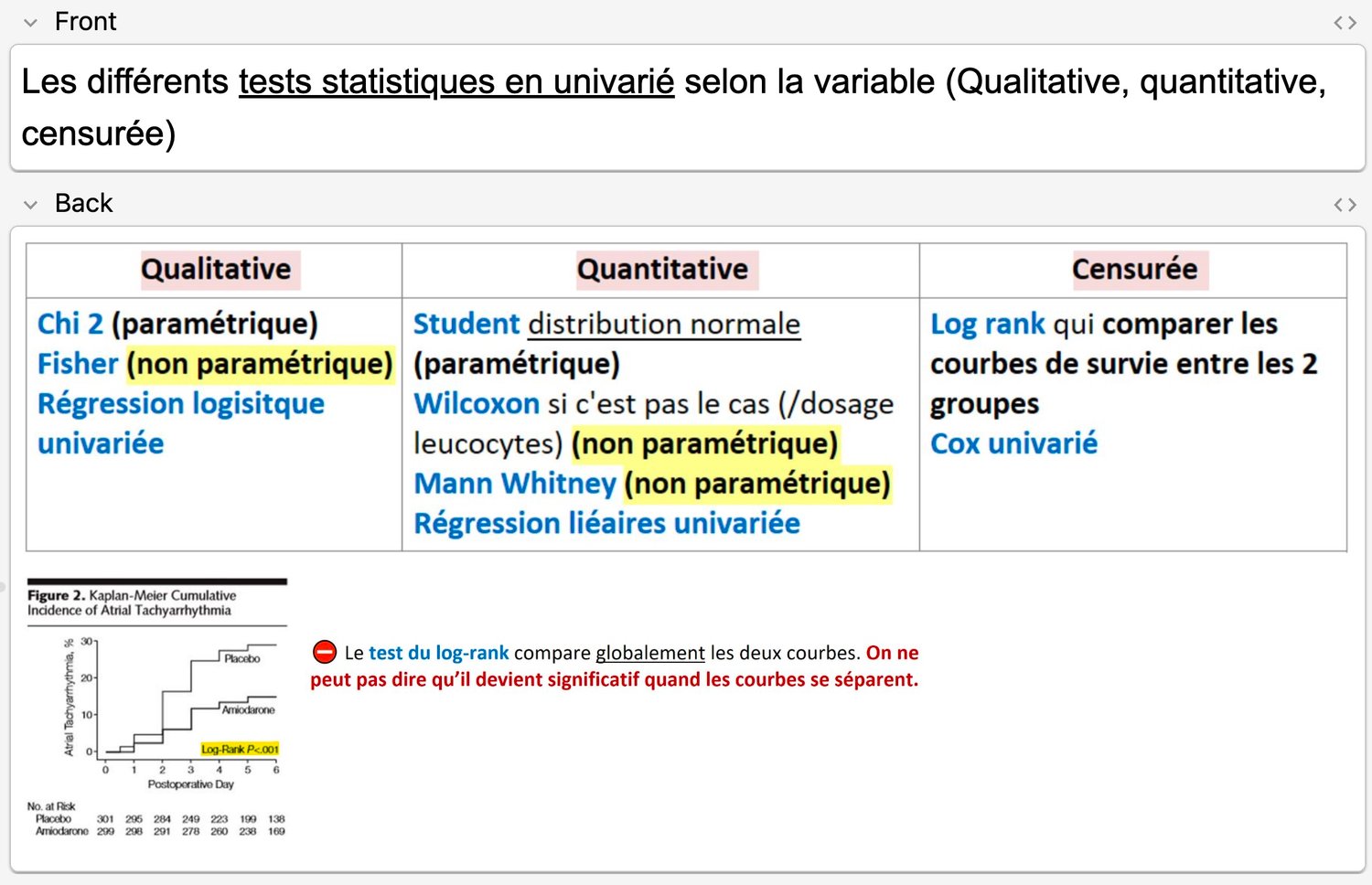Click the blue 'Fisher' test name

pyautogui.click(x=78, y=364)
